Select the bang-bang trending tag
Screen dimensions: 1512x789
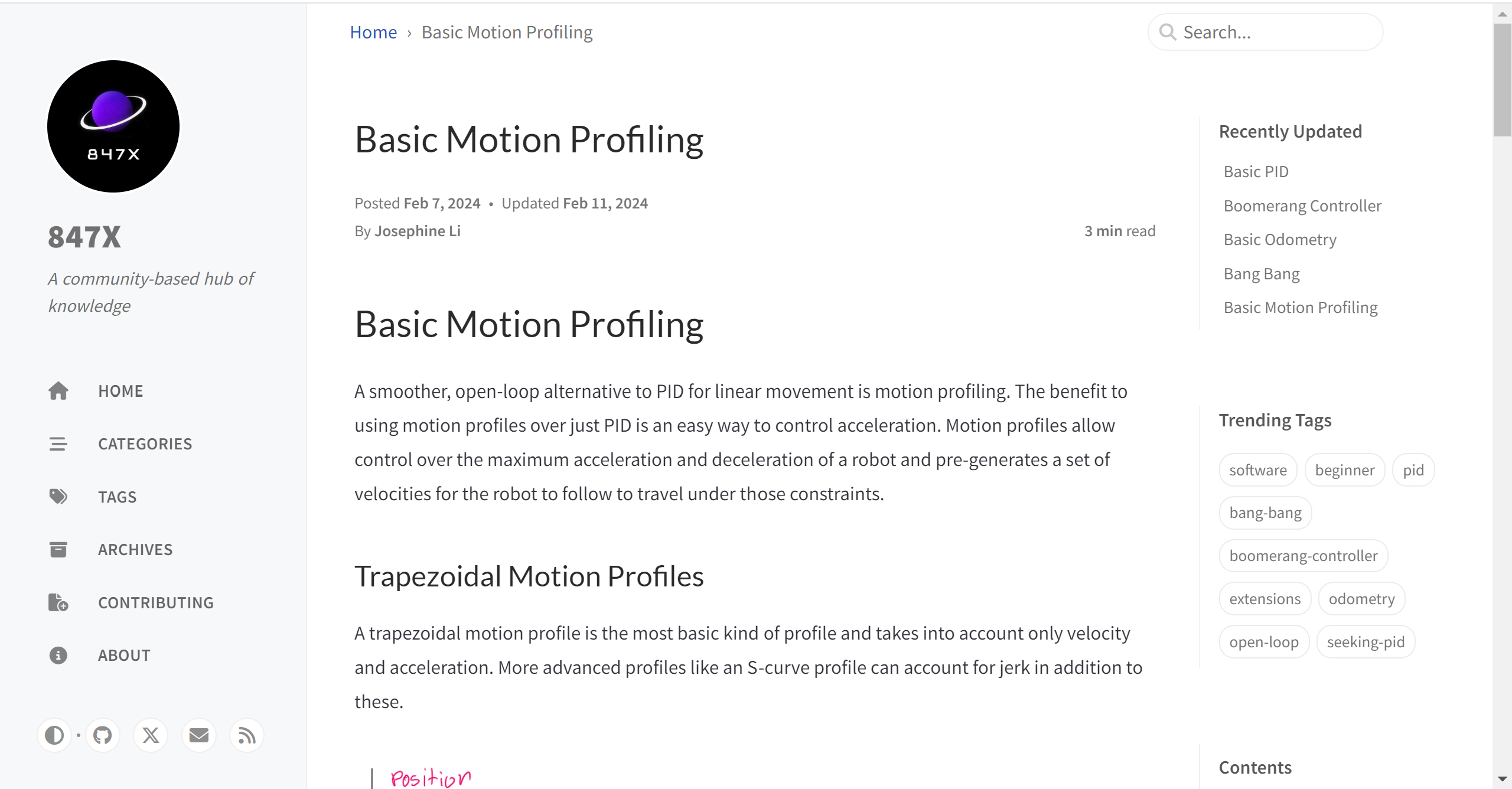click(1265, 513)
